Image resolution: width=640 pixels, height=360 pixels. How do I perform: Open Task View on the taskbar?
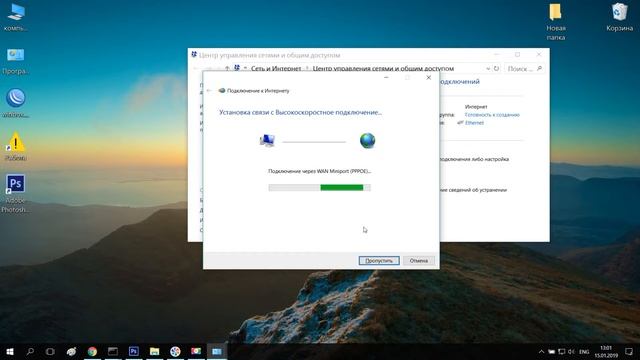coord(50,351)
